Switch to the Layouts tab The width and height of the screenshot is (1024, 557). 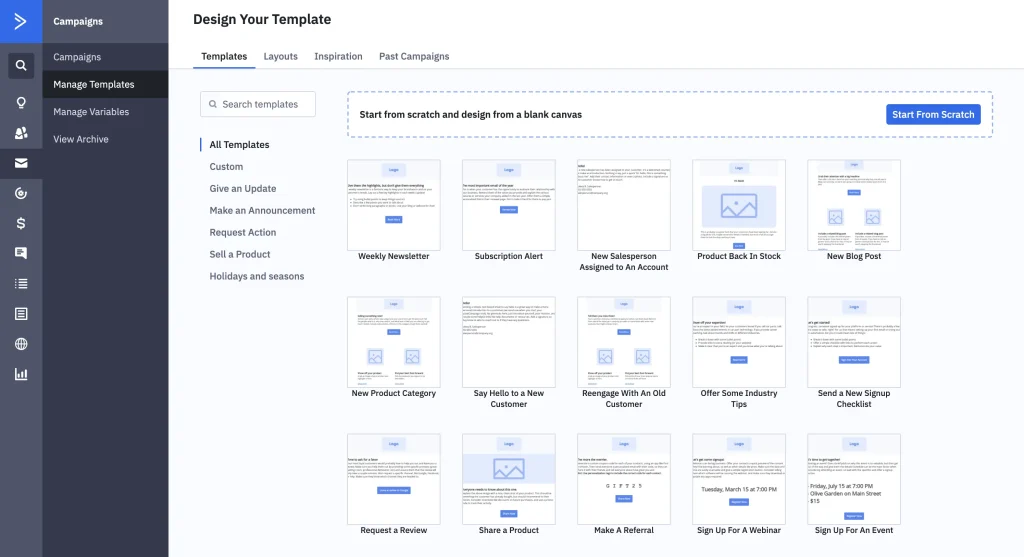pyautogui.click(x=280, y=56)
